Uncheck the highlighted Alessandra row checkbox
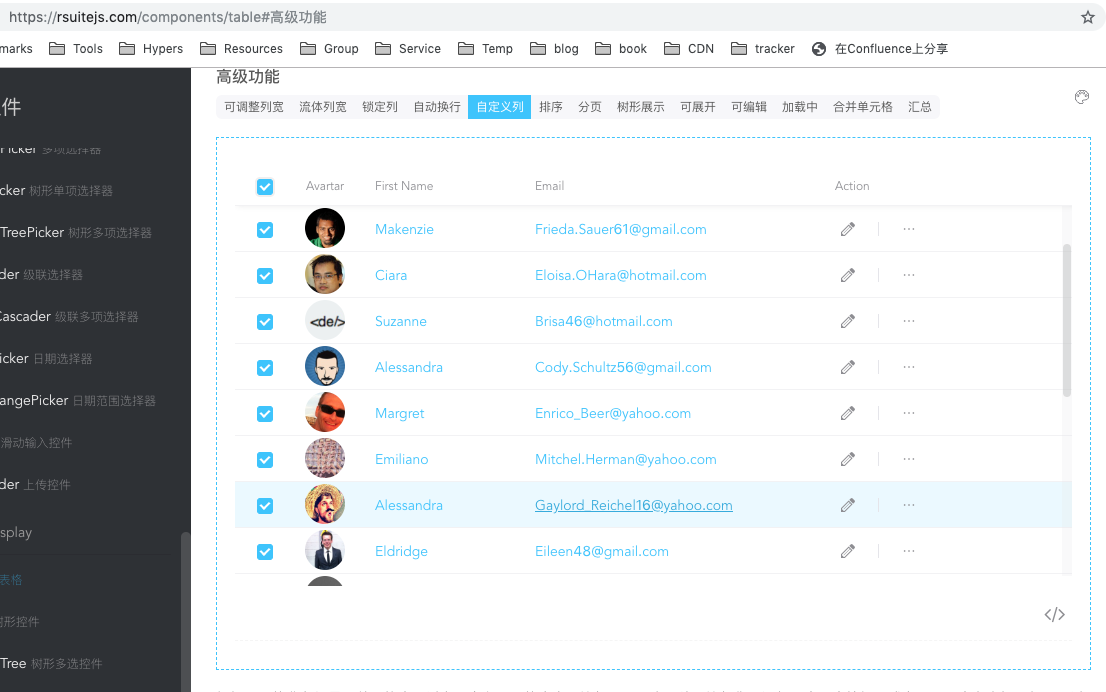1106x692 pixels. pyautogui.click(x=265, y=505)
